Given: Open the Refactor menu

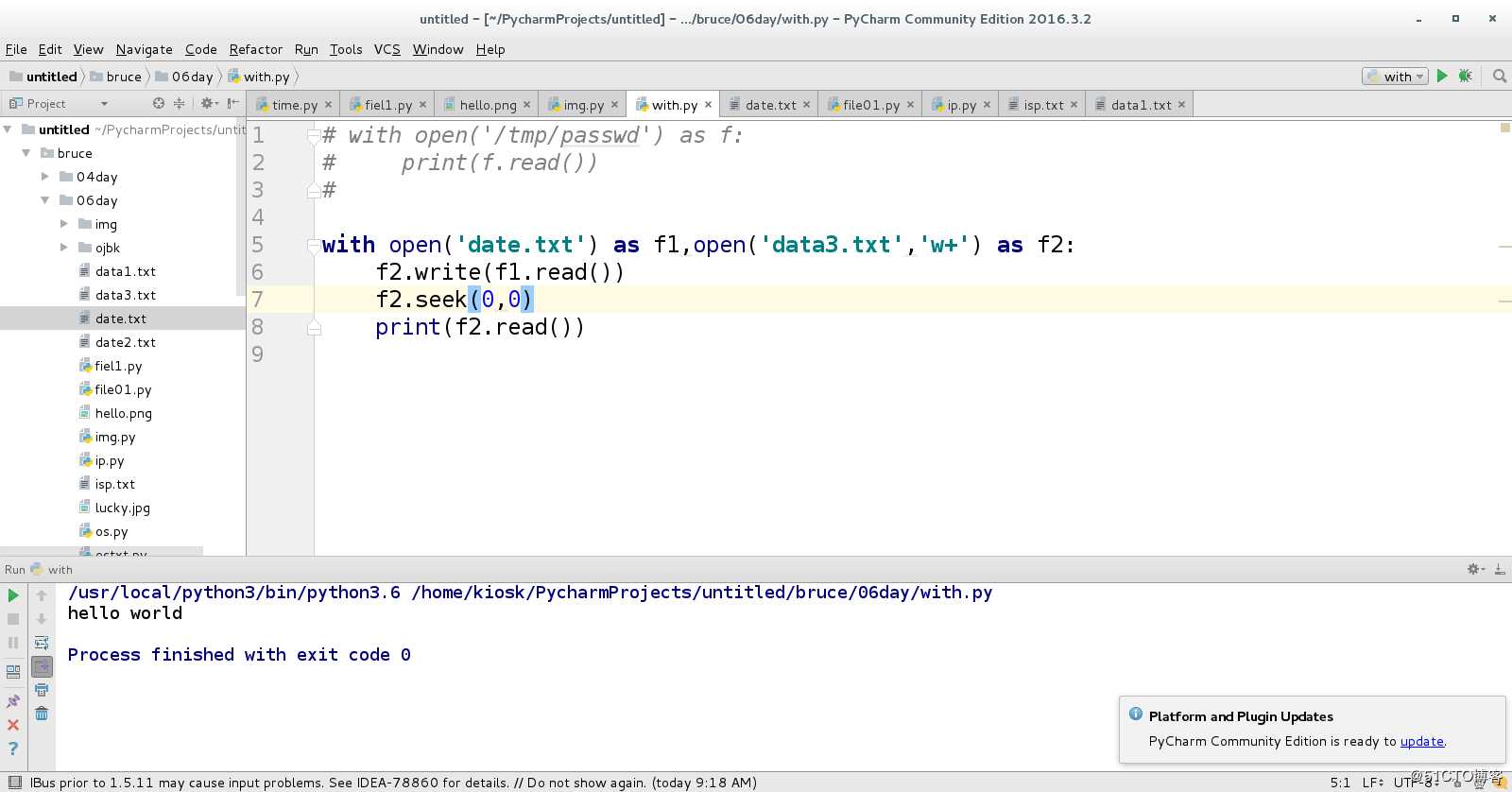Looking at the screenshot, I should point(255,49).
